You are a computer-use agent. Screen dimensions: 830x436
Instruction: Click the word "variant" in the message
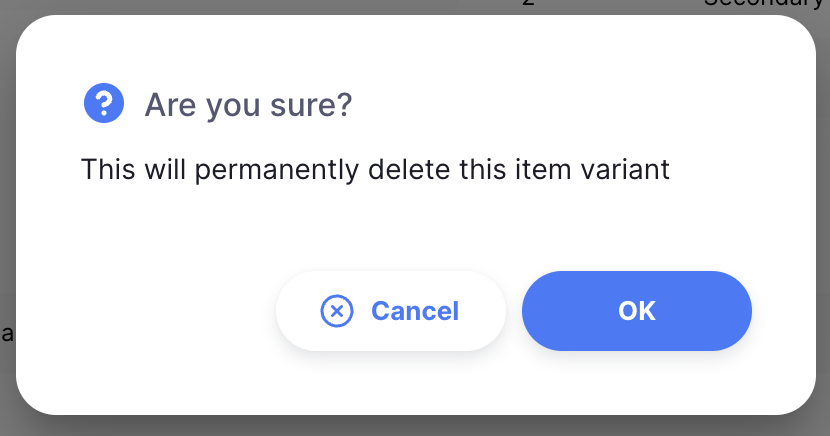625,170
